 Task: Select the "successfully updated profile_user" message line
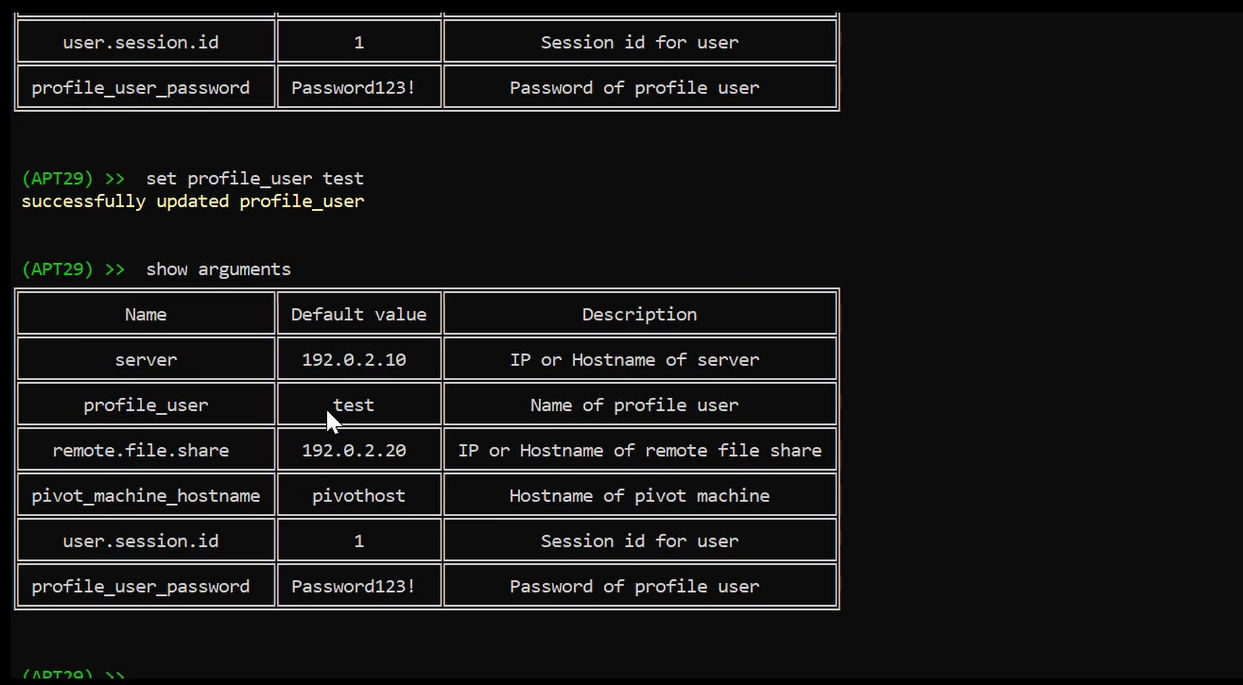coord(193,201)
